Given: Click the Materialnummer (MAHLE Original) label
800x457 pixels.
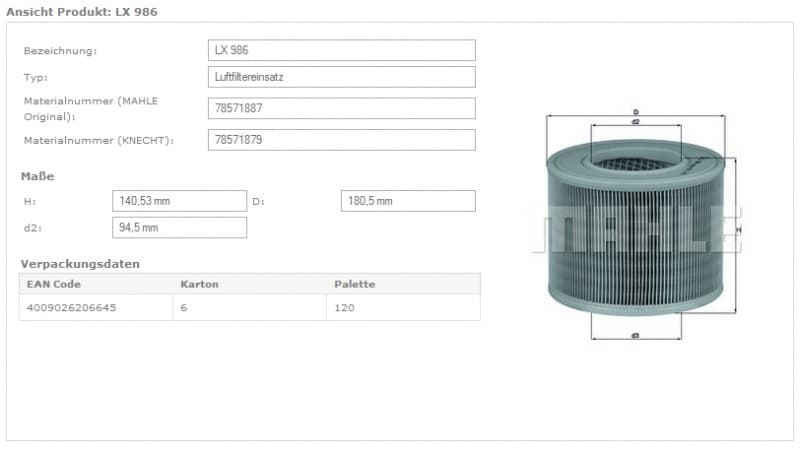Looking at the screenshot, I should 91,109.
